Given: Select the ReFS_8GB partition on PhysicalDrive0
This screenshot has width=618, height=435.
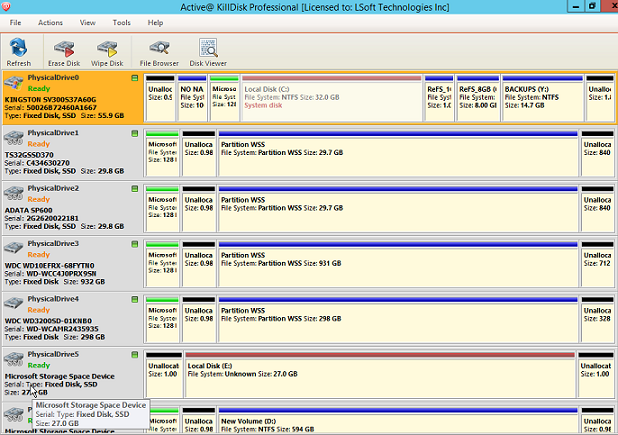Looking at the screenshot, I should coord(478,98).
